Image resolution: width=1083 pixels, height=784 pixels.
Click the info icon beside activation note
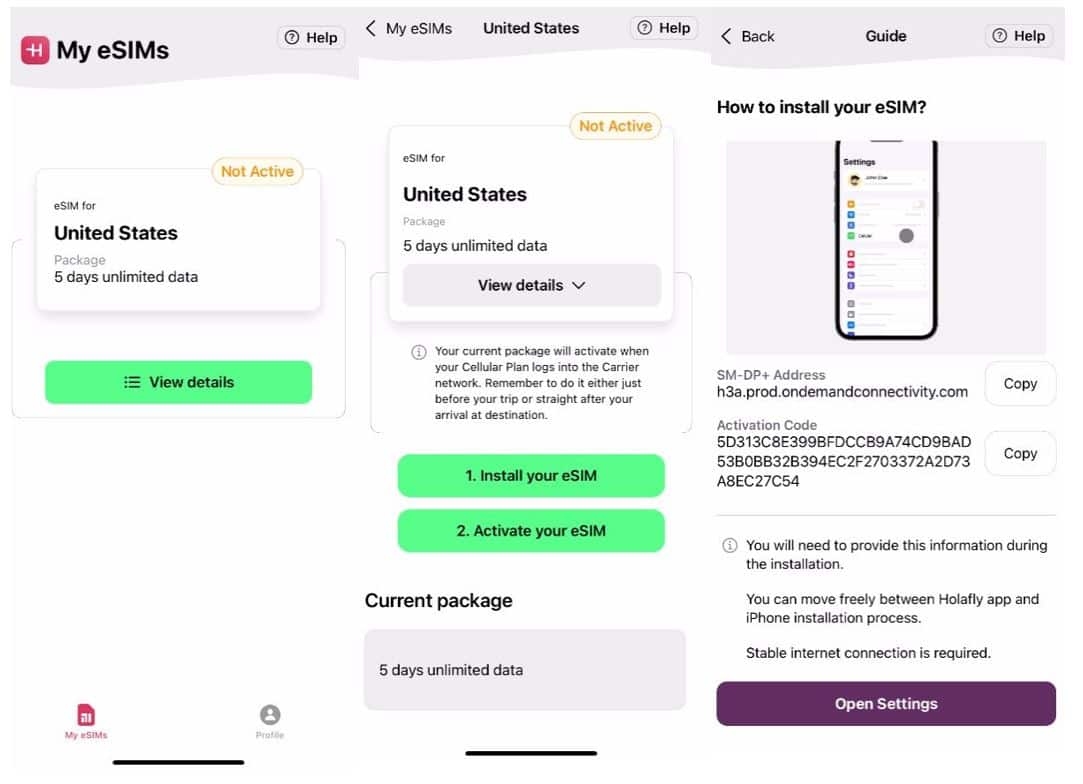click(419, 352)
